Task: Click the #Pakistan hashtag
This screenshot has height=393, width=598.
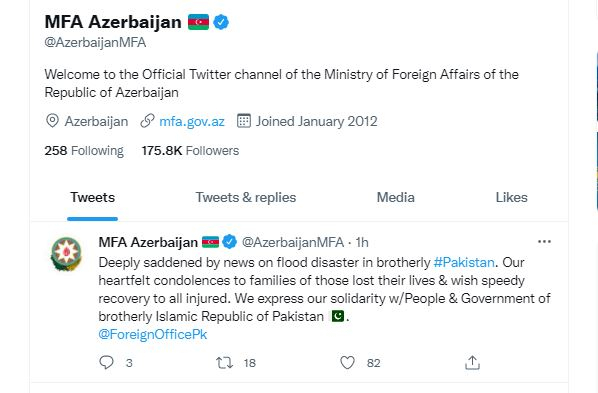Action: (x=464, y=263)
